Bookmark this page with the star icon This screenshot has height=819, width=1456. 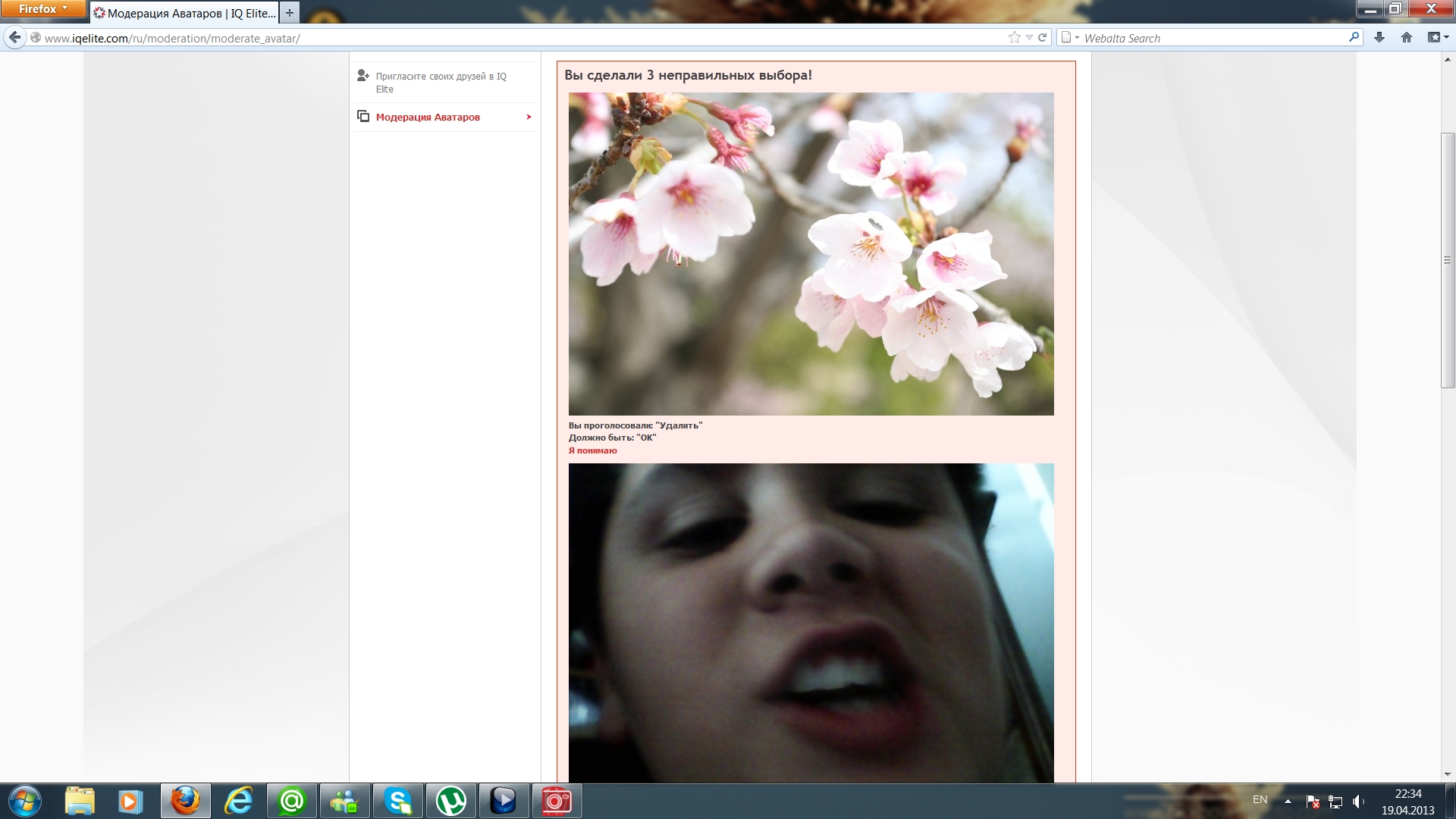tap(1014, 38)
